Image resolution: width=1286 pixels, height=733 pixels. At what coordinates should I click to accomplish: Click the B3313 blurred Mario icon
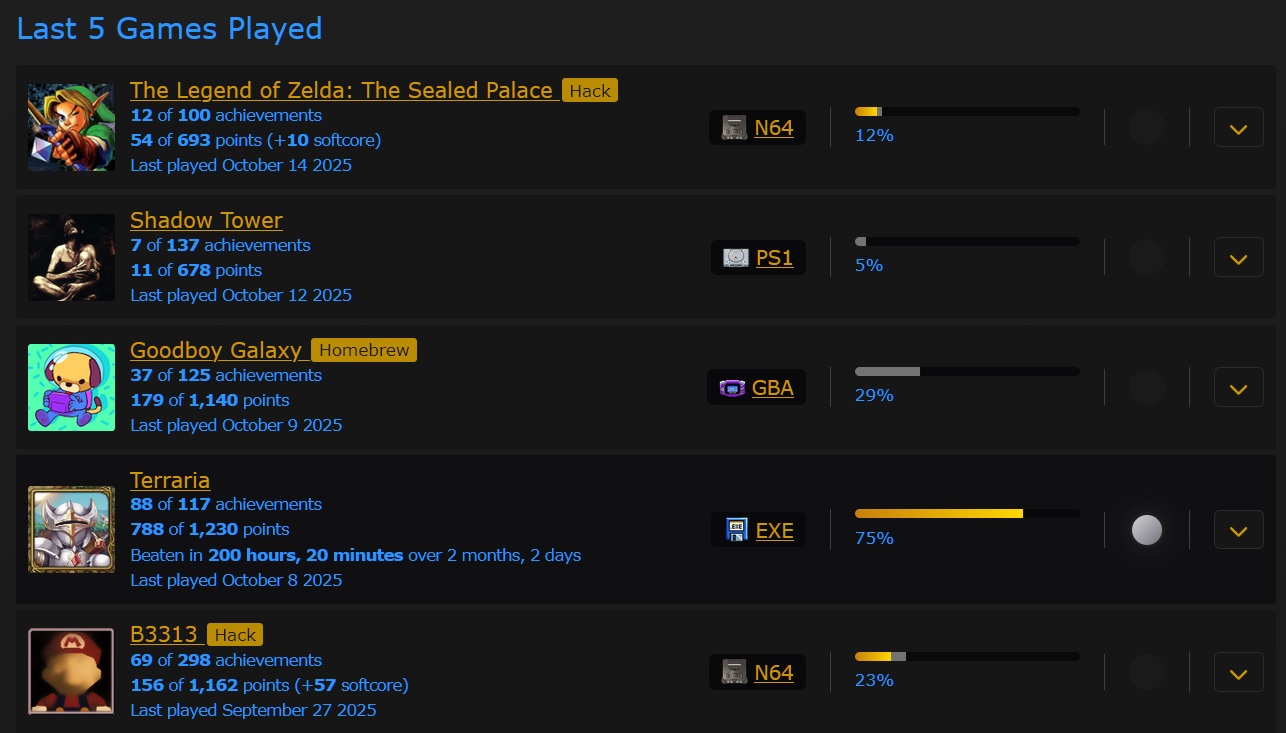[x=71, y=671]
